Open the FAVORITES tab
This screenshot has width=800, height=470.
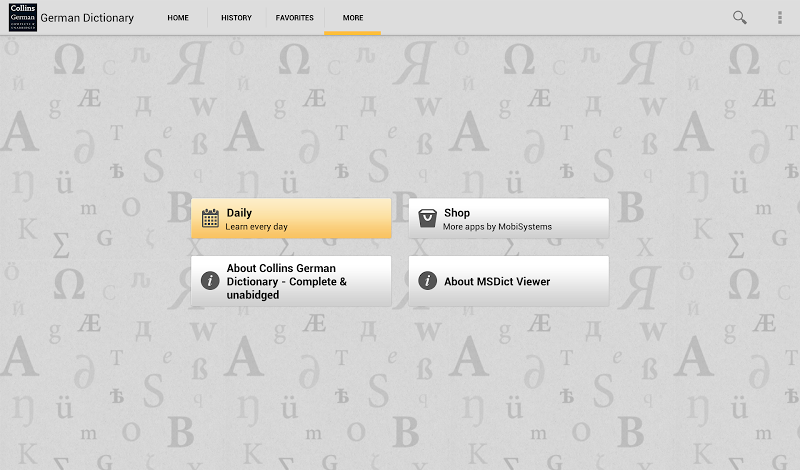coord(295,18)
